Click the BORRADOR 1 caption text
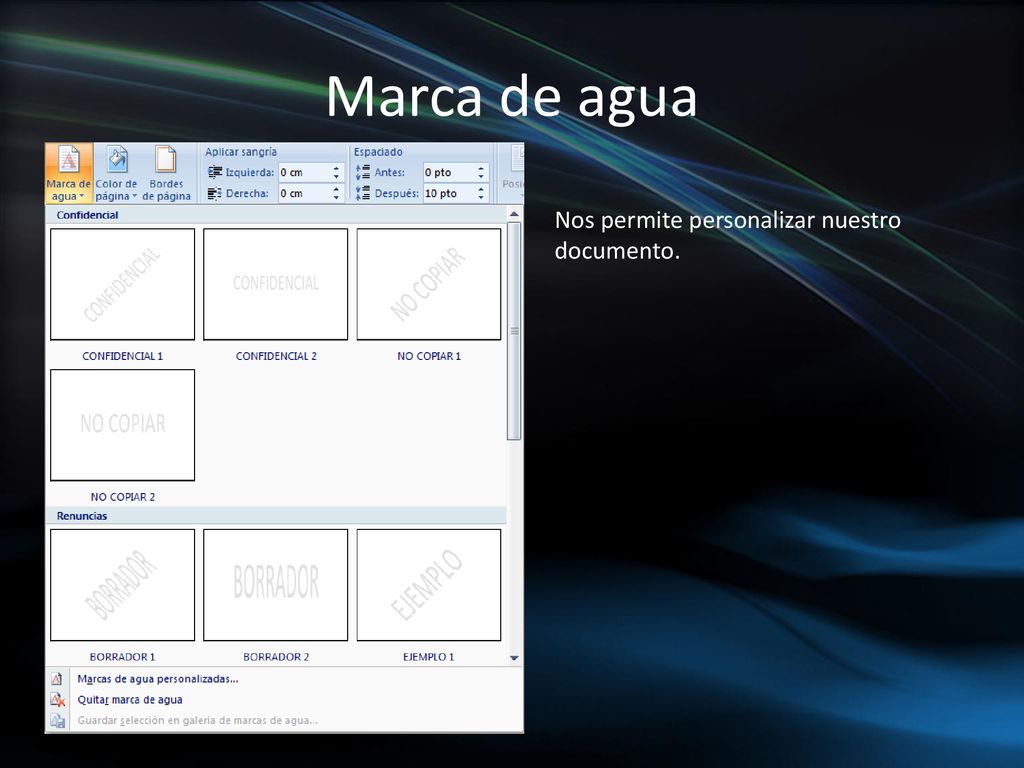Screen dimensions: 1024x768 (122, 657)
